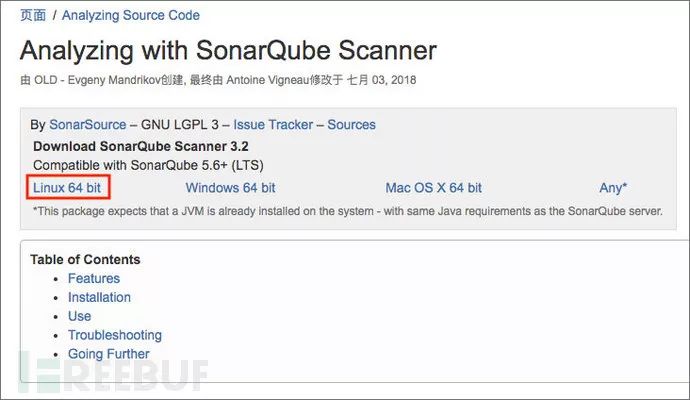Open the Going Further section
Screen dimensions: 690x400
[x=108, y=354]
